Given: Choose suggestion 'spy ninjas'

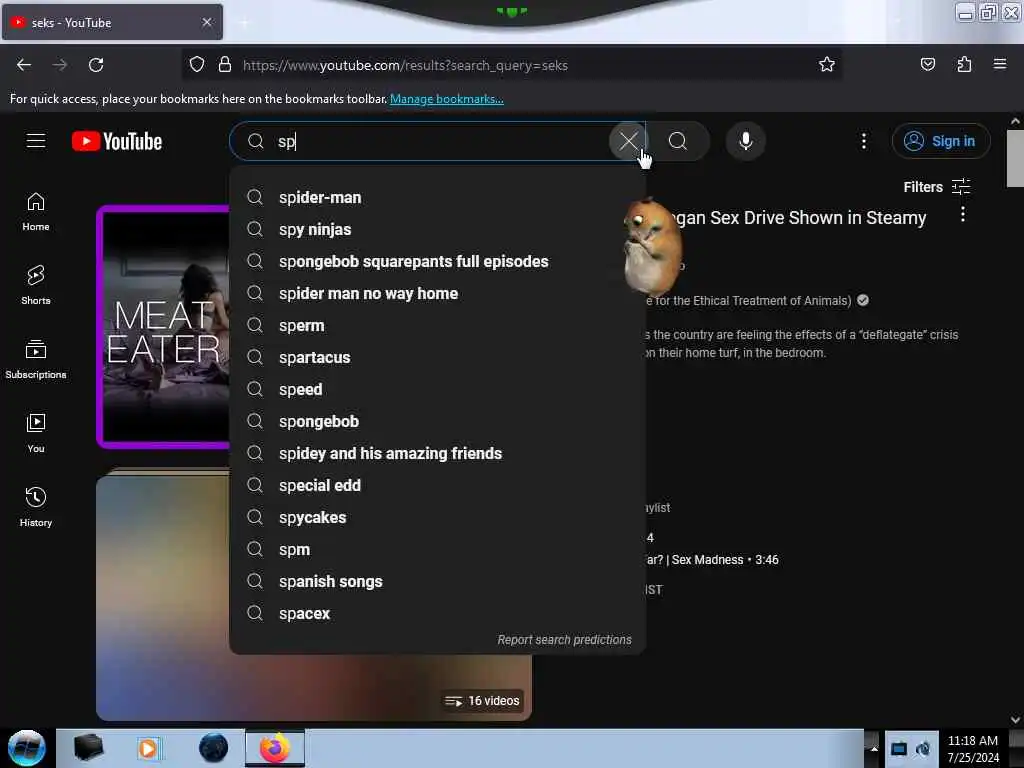Looking at the screenshot, I should (437, 229).
